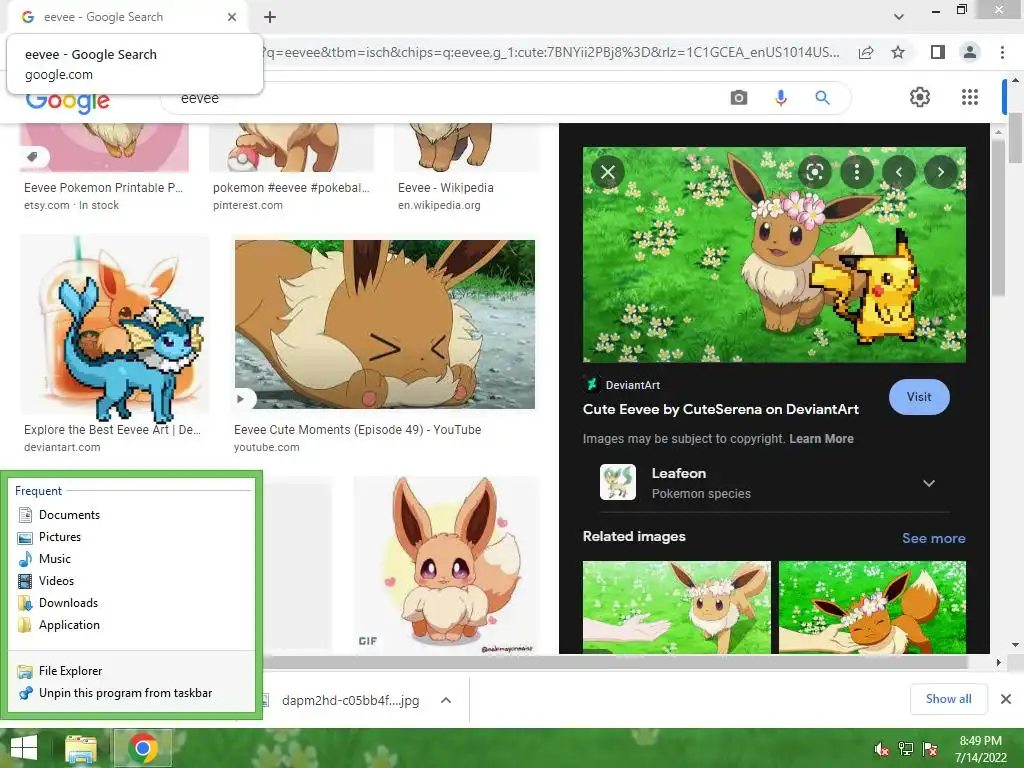
Task: Click Chrome icon on taskbar
Action: click(143, 748)
